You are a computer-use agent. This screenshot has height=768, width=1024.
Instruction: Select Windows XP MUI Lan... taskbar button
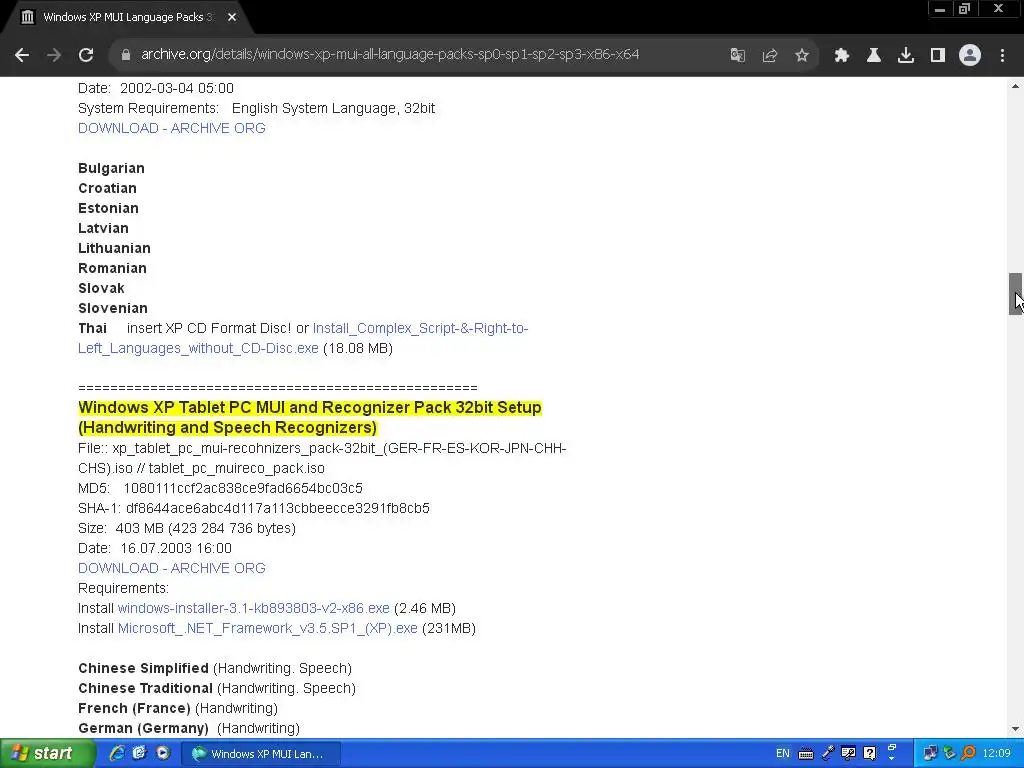tap(261, 754)
